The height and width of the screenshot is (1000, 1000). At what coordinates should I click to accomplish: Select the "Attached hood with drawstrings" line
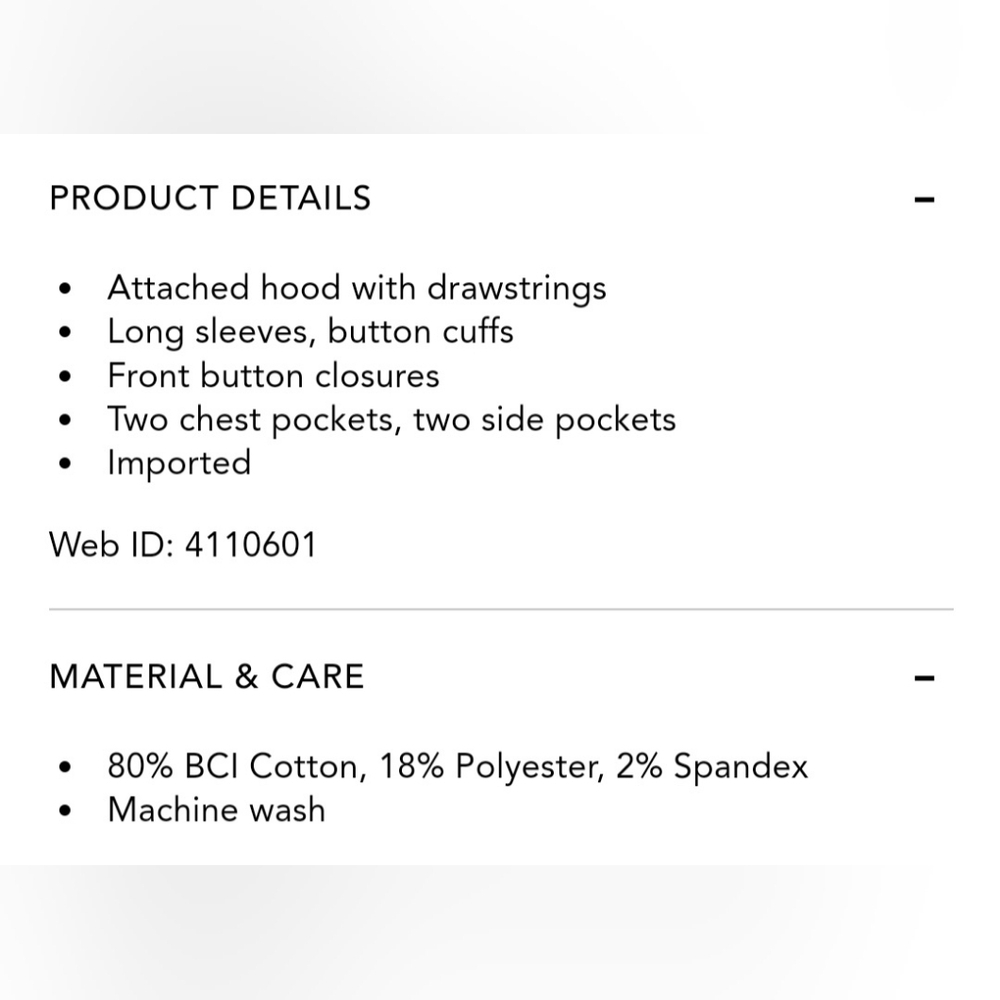click(356, 288)
